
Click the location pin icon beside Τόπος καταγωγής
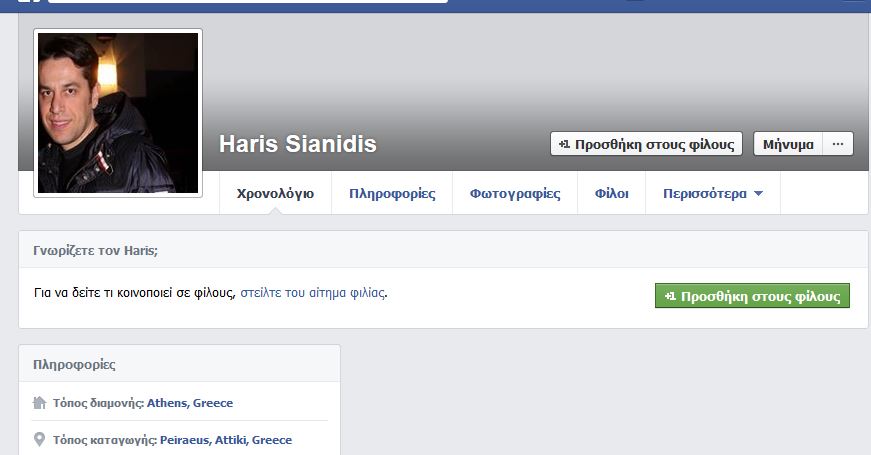pos(40,440)
